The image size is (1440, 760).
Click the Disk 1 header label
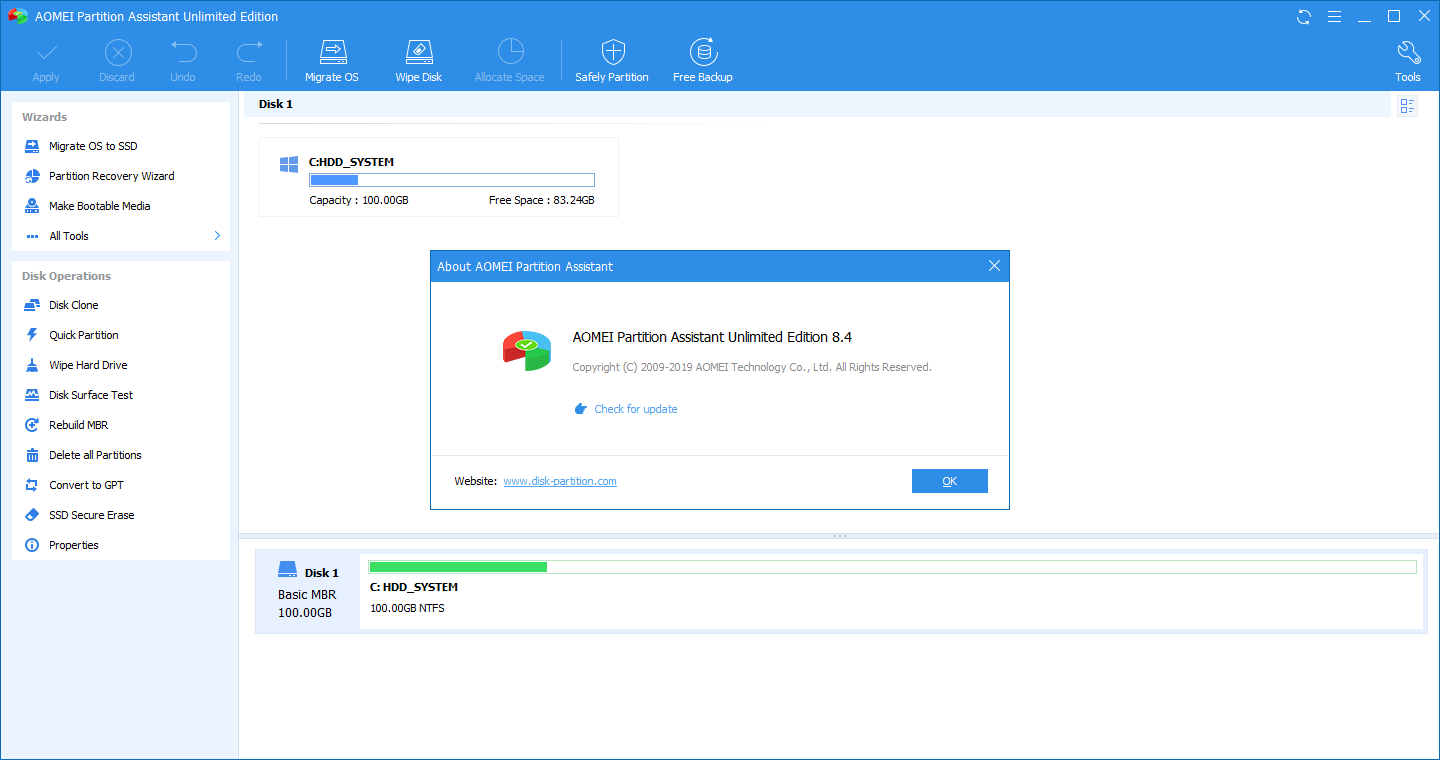[276, 104]
